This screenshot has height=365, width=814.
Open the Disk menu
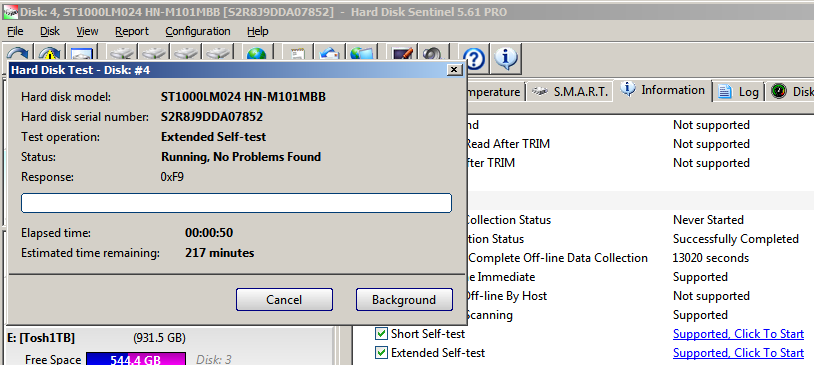pos(50,31)
